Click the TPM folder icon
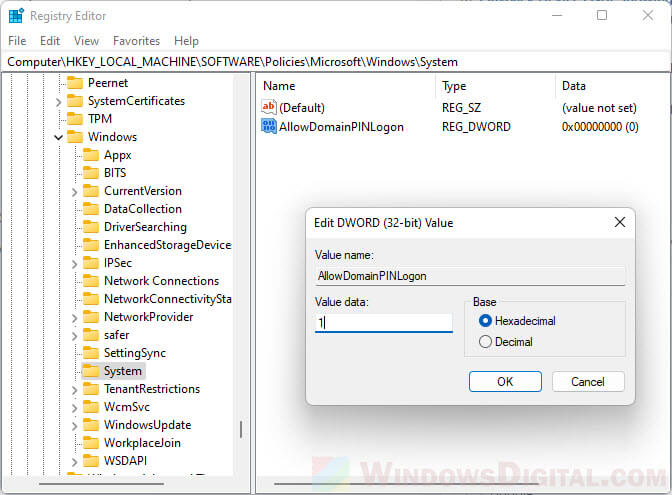The image size is (672, 495). coord(75,119)
